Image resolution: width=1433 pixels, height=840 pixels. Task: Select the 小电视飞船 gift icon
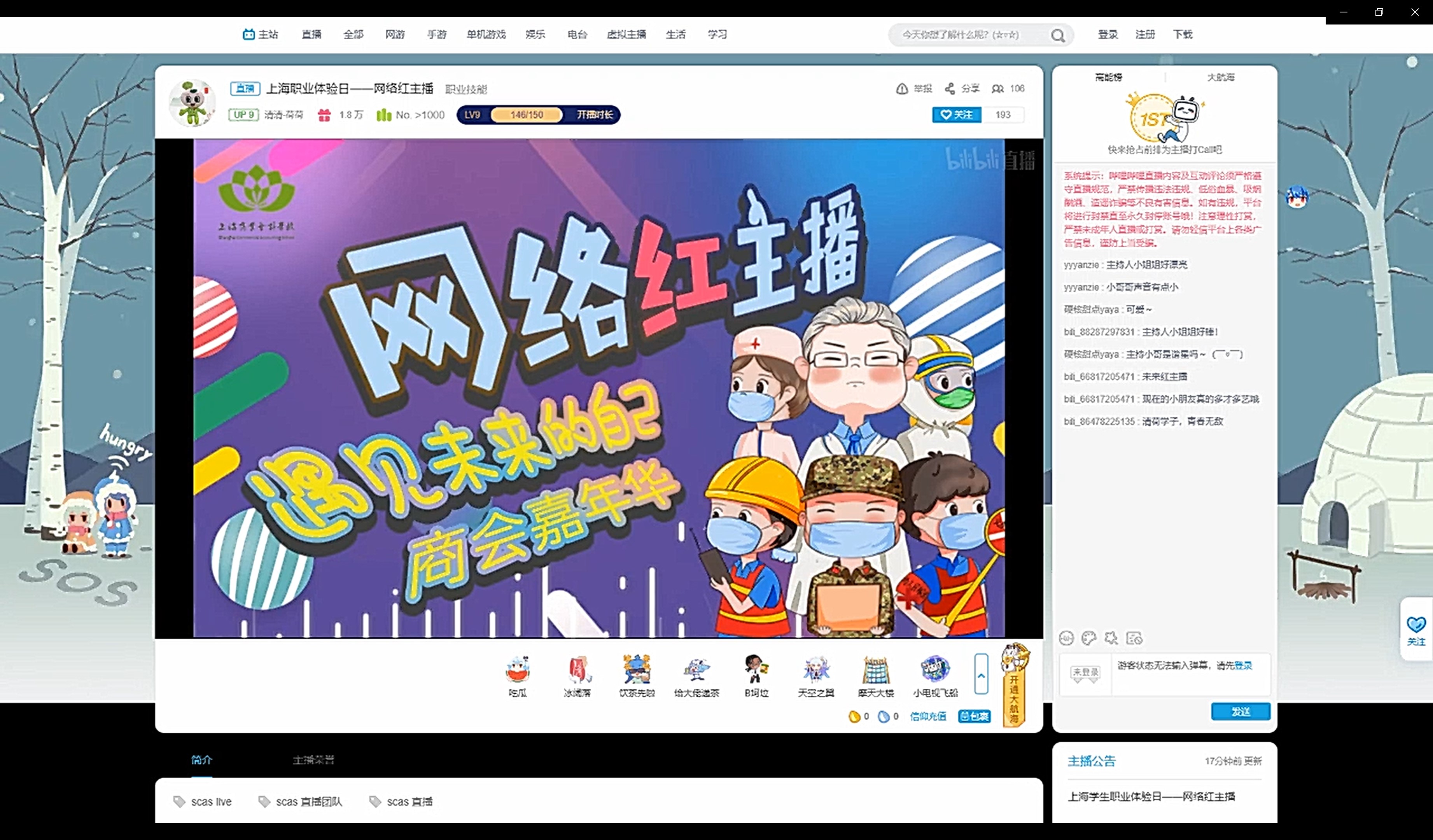(935, 669)
